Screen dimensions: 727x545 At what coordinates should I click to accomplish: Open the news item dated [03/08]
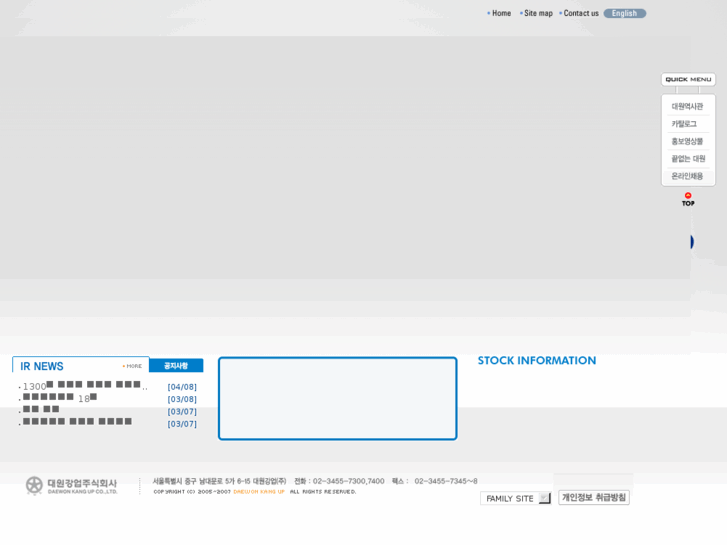60,398
